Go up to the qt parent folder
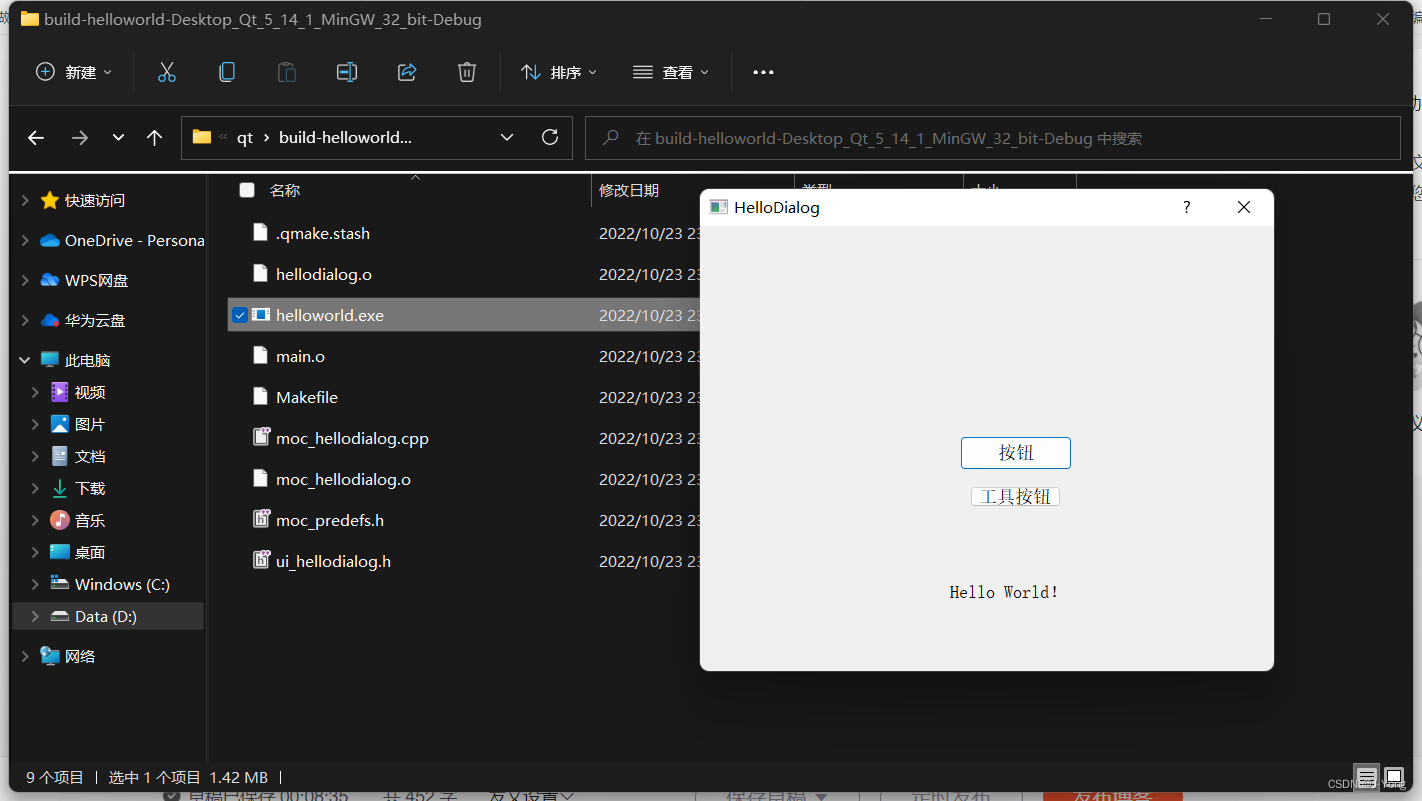 pyautogui.click(x=154, y=137)
